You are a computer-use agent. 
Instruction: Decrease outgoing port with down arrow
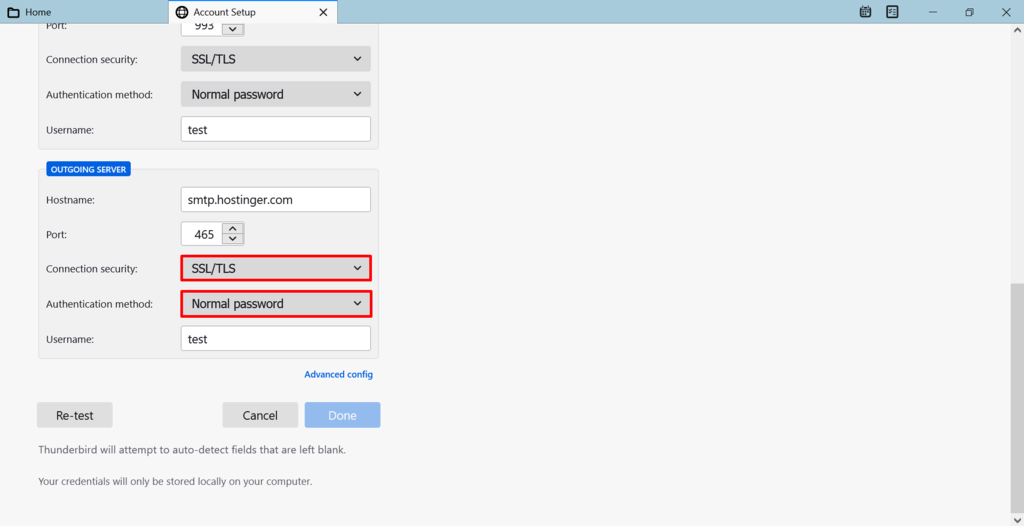[233, 239]
